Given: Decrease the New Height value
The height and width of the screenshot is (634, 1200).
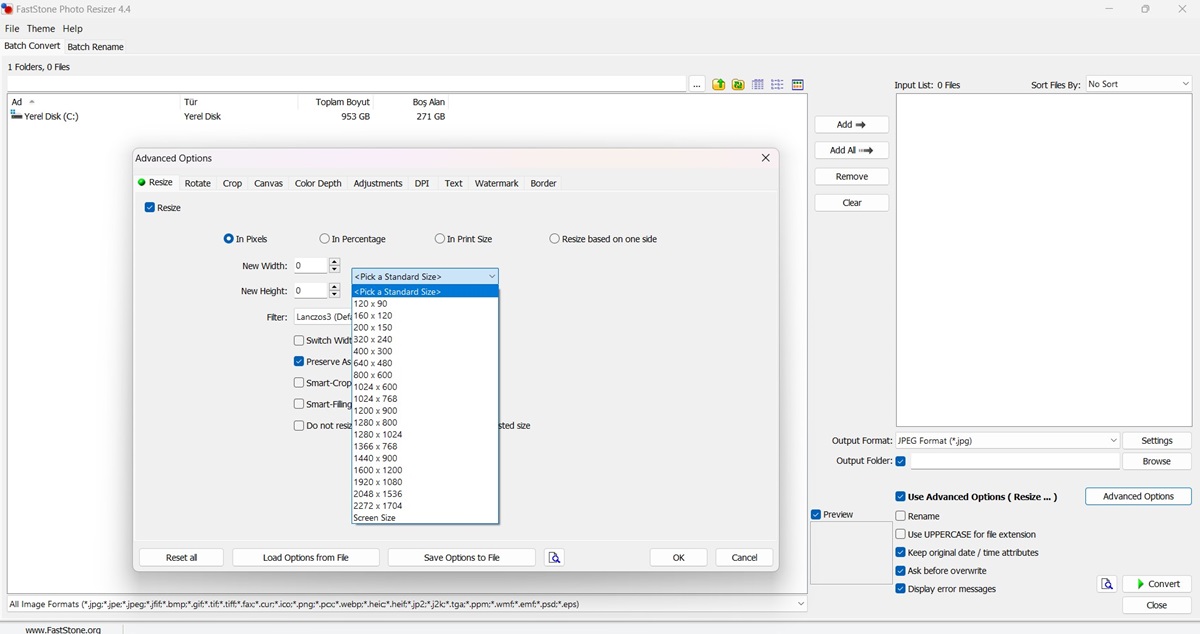Looking at the screenshot, I should click(x=334, y=295).
